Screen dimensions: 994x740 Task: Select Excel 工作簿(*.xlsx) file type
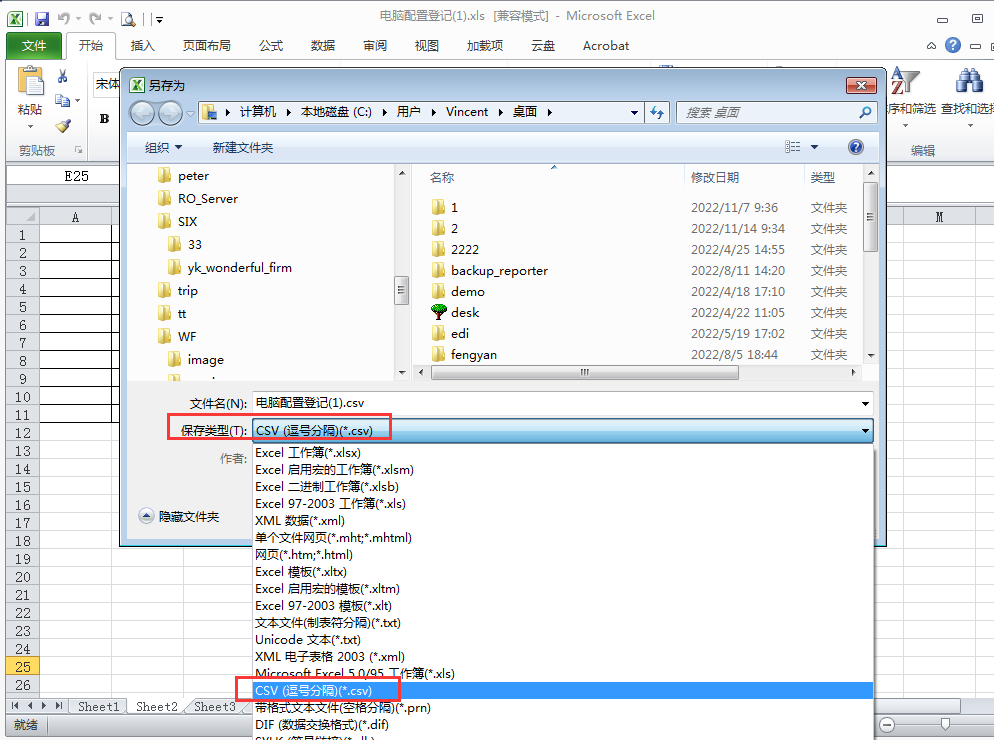click(563, 453)
